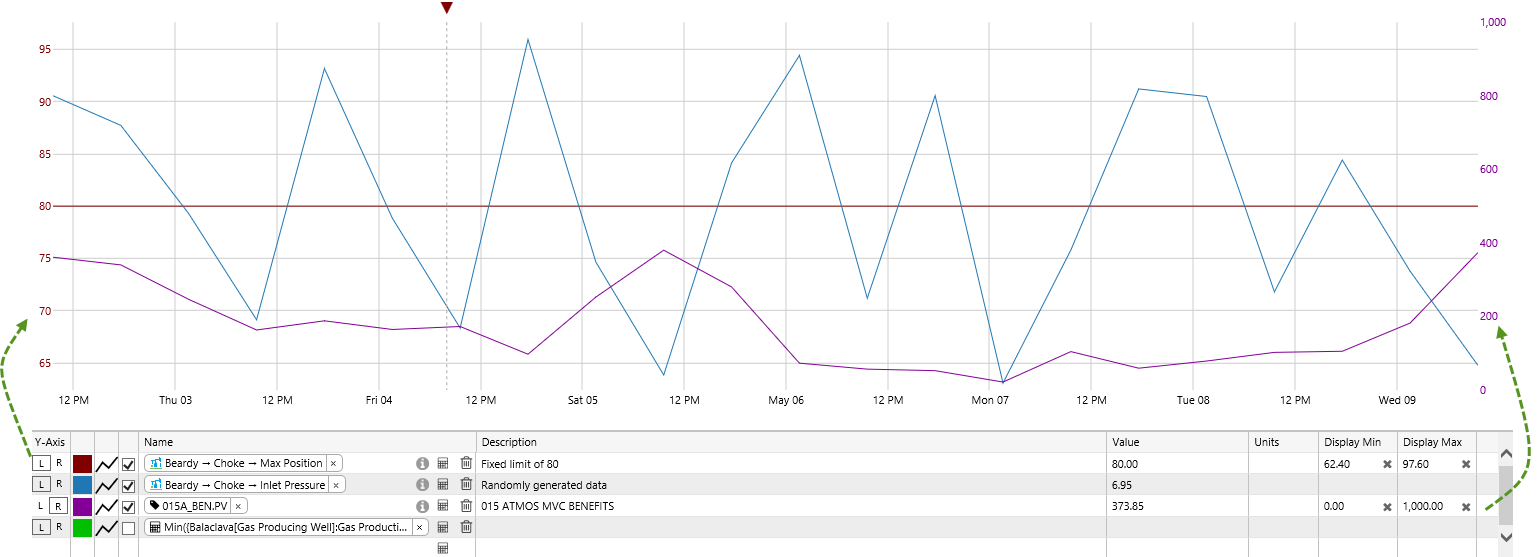The image size is (1538, 557).
Task: Toggle visibility checkbox for Max Position
Action: pos(129,464)
